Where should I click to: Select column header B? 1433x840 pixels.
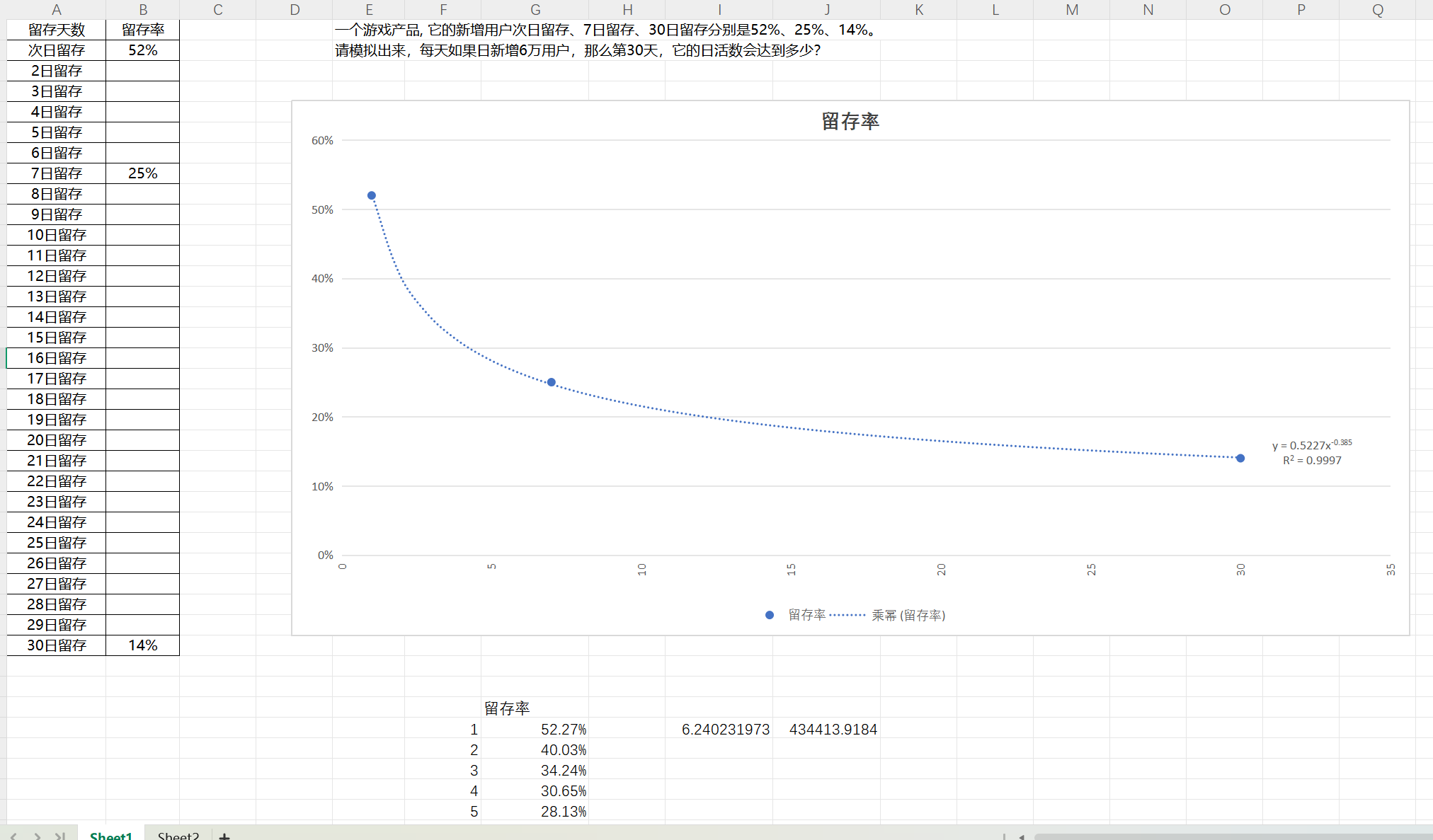pos(143,9)
